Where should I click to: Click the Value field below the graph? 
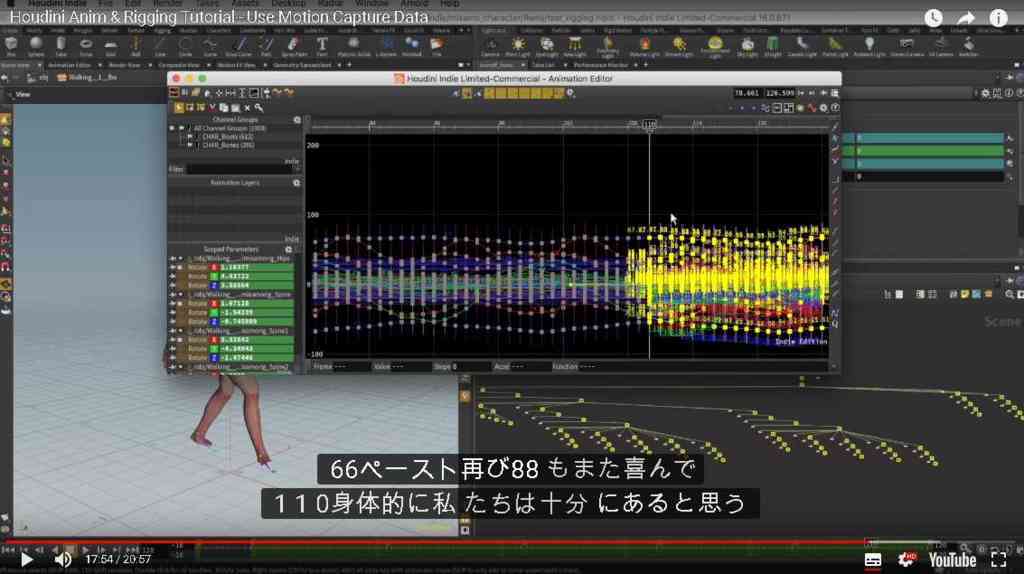411,367
